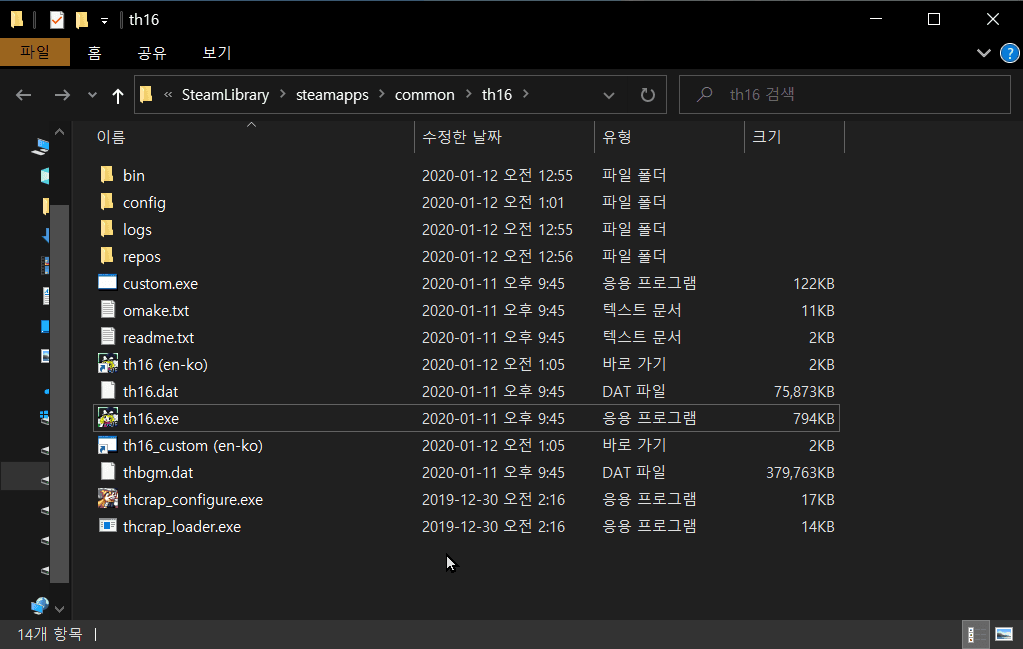Navigate to common breadcrumb
The height and width of the screenshot is (649, 1023).
(424, 95)
